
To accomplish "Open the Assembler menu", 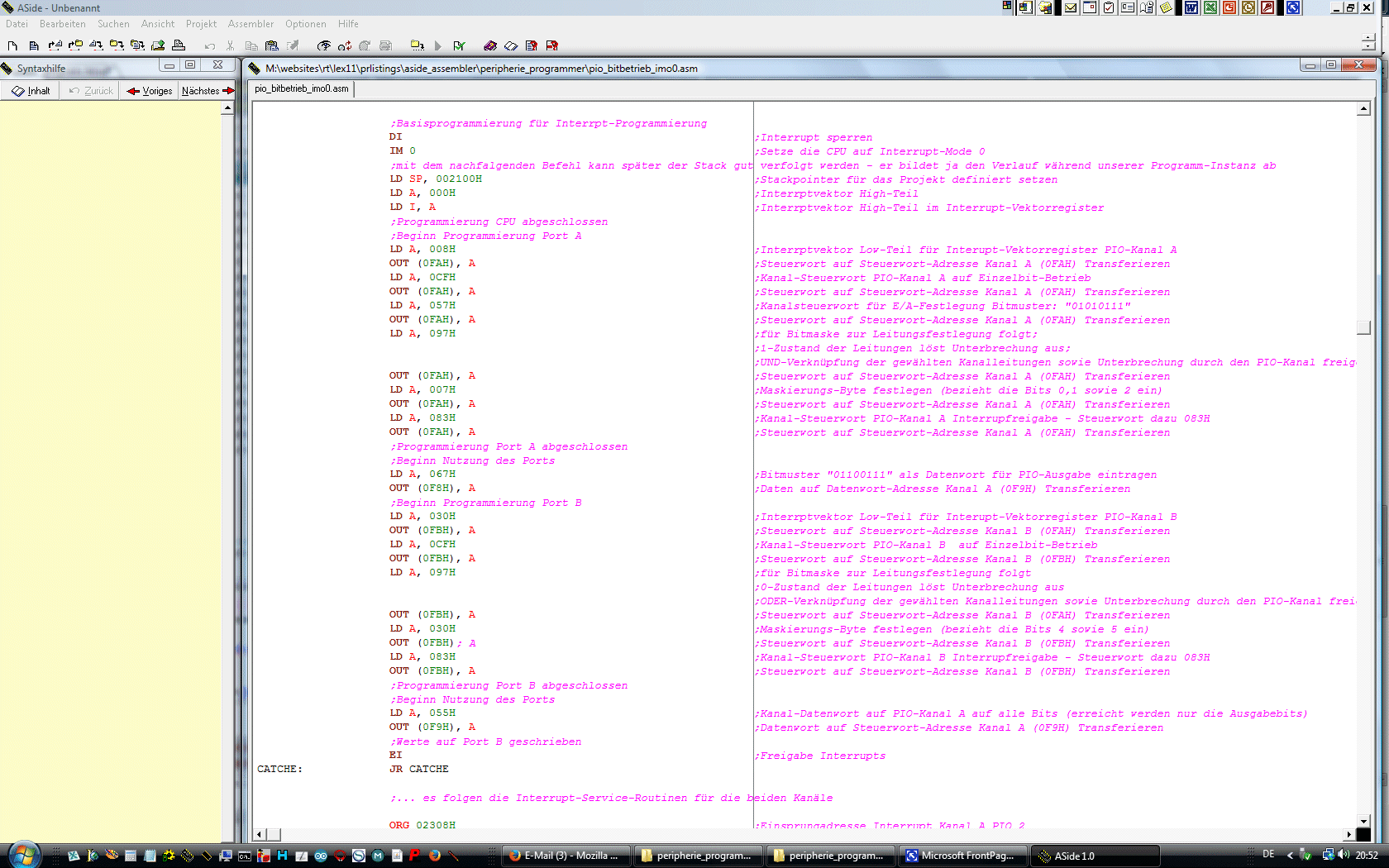I will click(251, 24).
